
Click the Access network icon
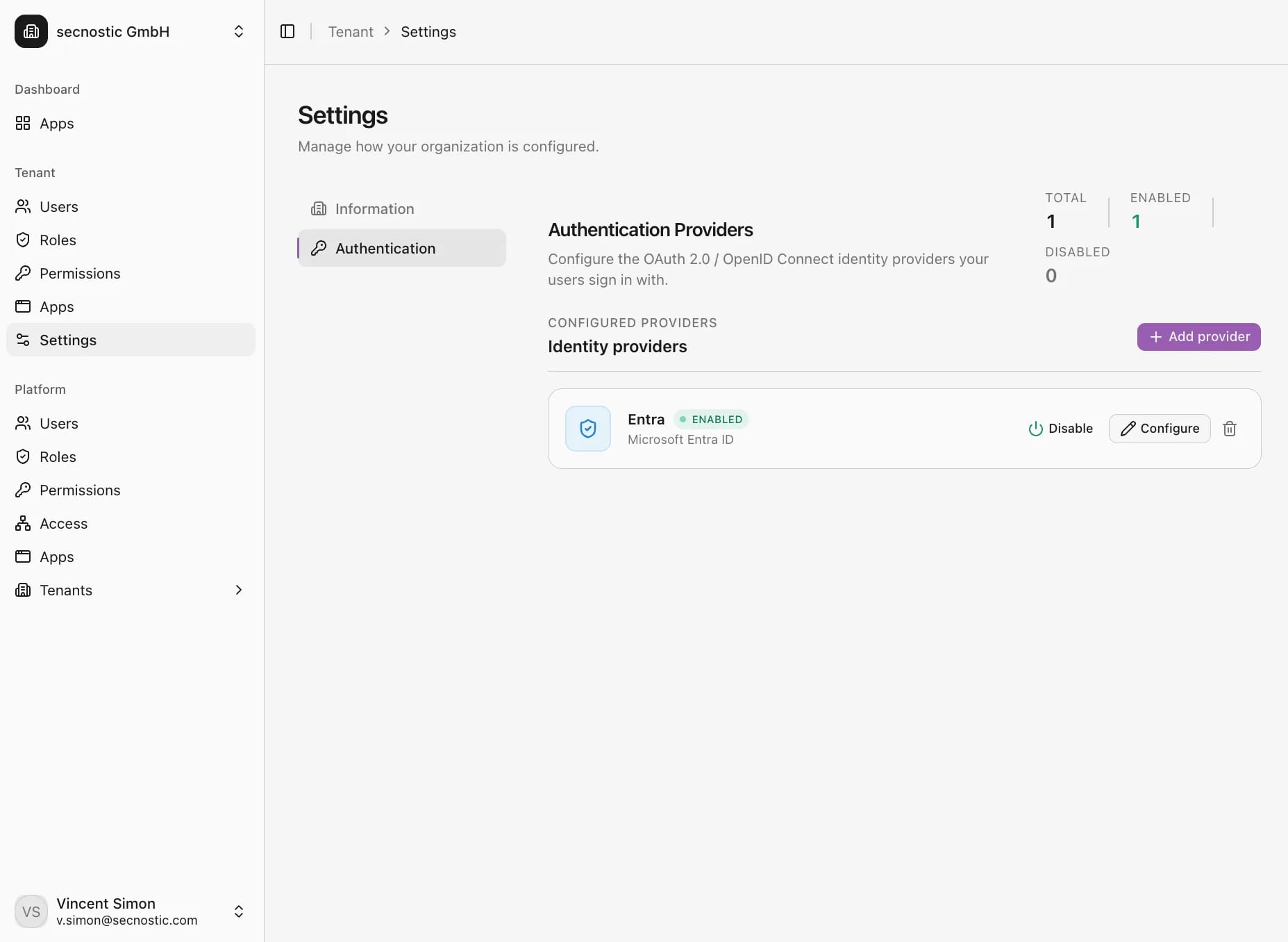coord(23,523)
